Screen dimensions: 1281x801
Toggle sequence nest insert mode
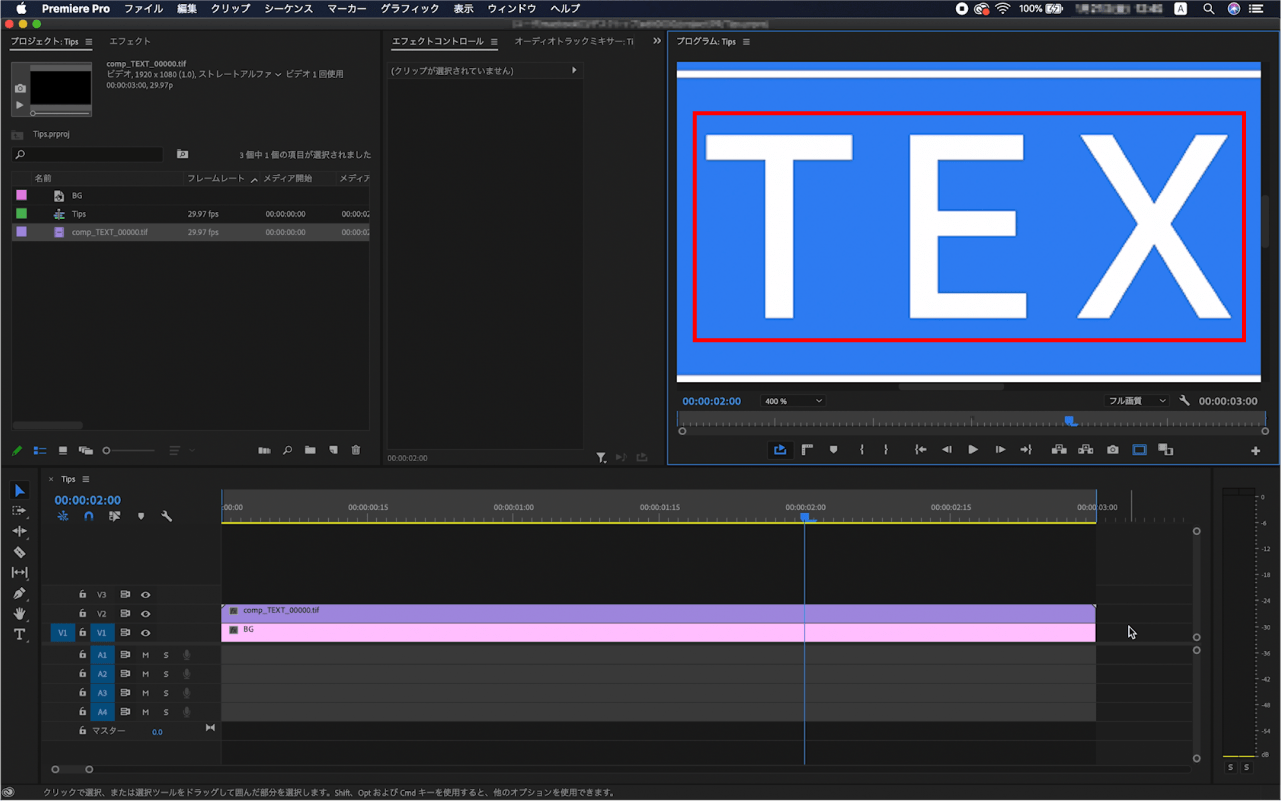(63, 517)
